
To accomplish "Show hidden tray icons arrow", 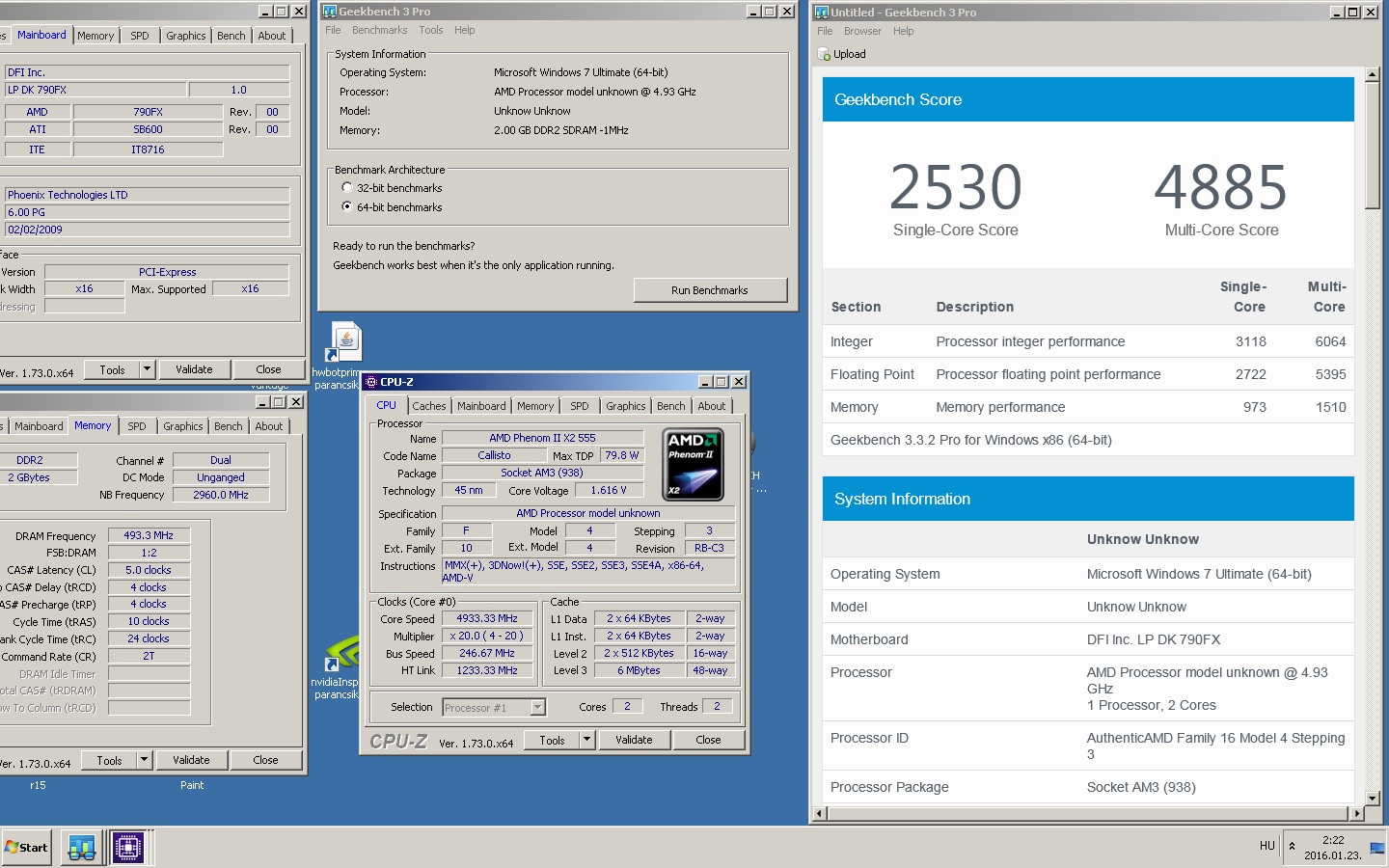I will click(1292, 846).
